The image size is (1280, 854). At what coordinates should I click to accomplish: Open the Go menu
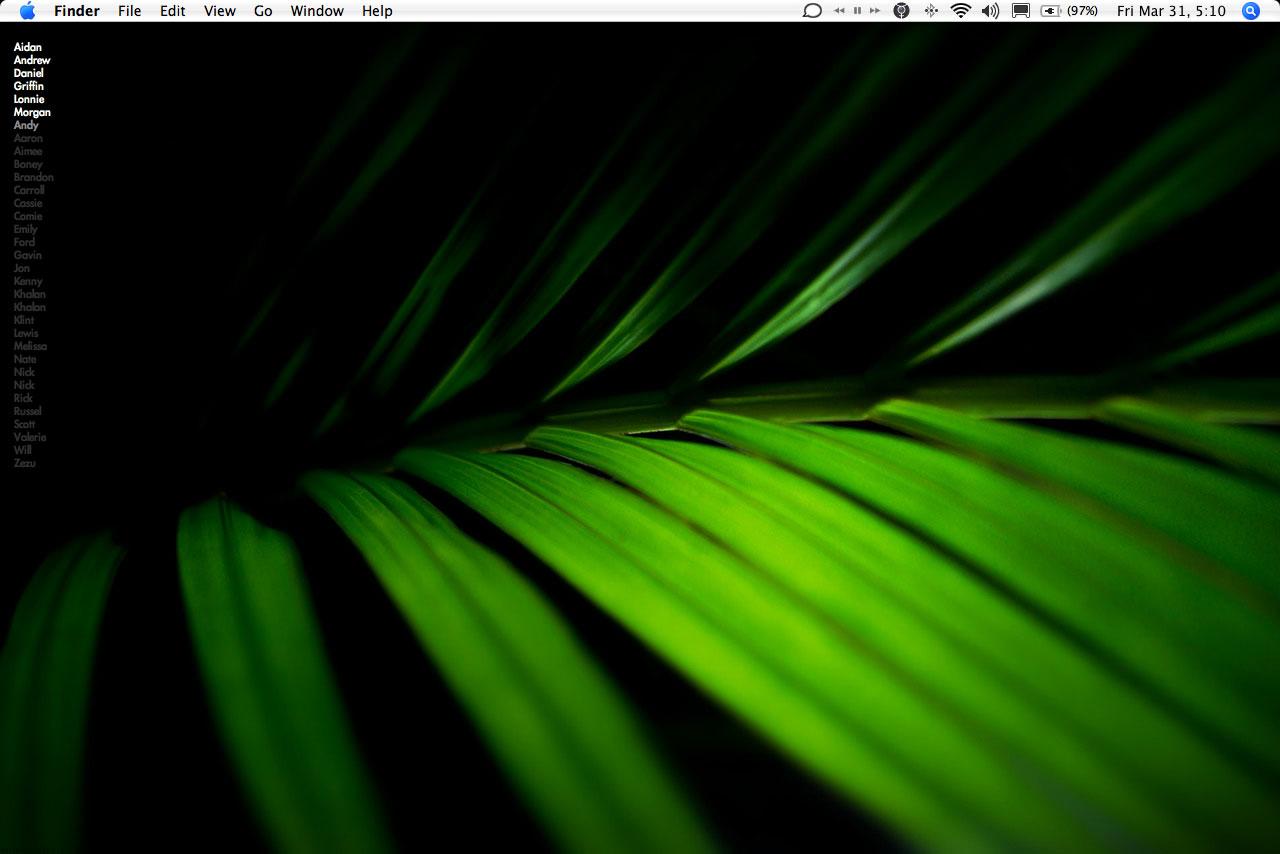(263, 11)
